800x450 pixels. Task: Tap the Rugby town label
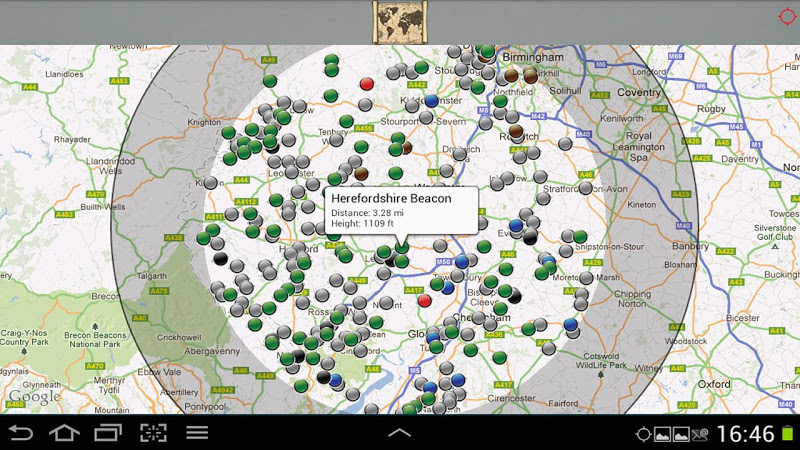pyautogui.click(x=711, y=109)
